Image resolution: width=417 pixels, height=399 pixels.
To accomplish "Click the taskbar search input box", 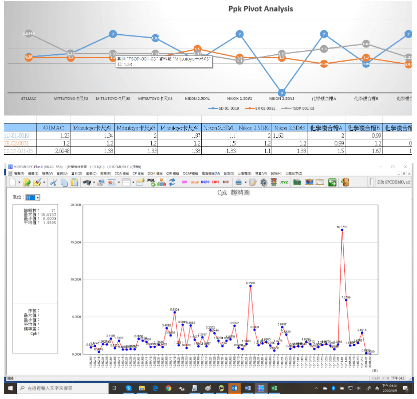I will click(62, 388).
